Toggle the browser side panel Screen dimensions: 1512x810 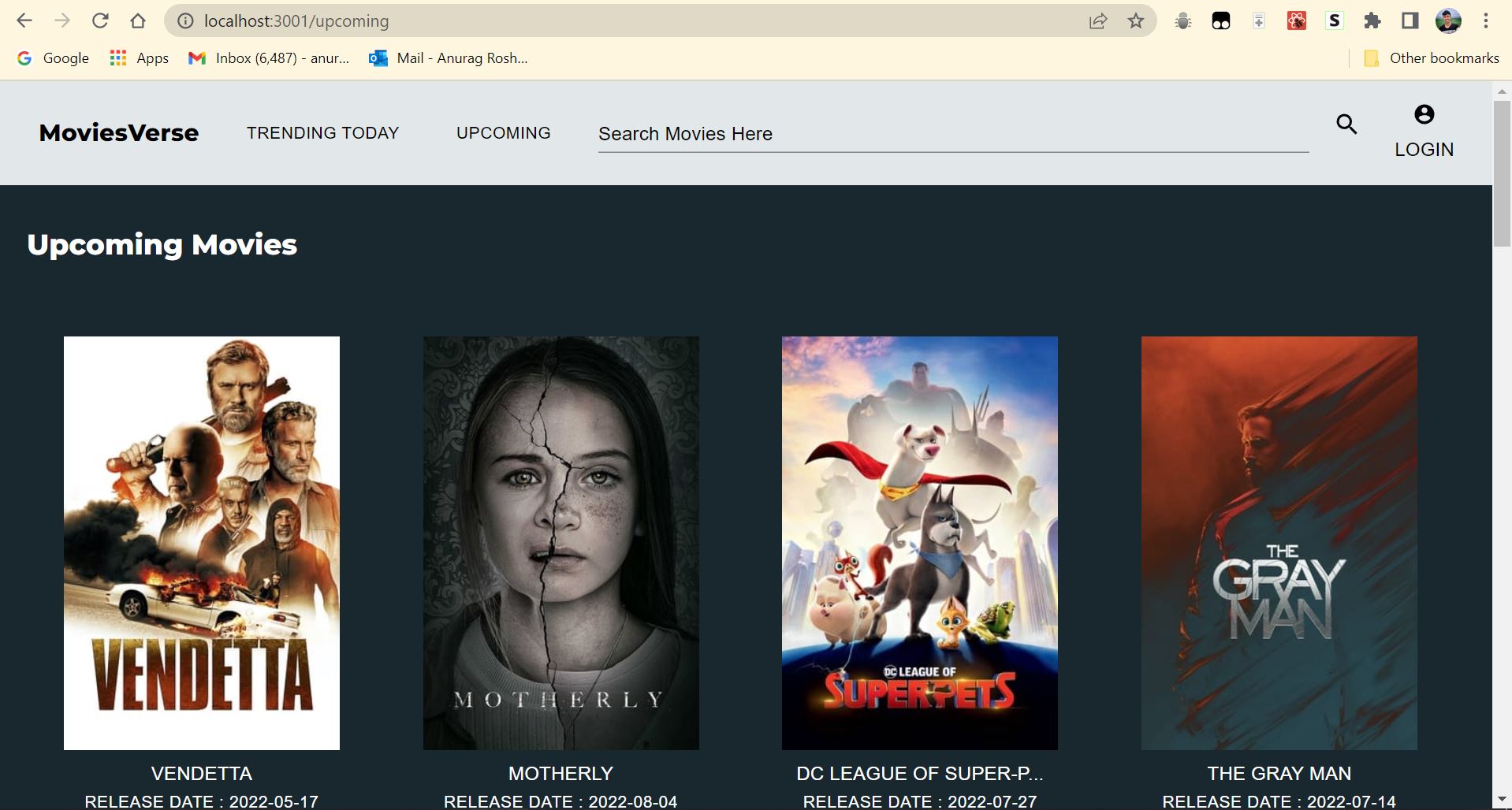click(x=1410, y=21)
